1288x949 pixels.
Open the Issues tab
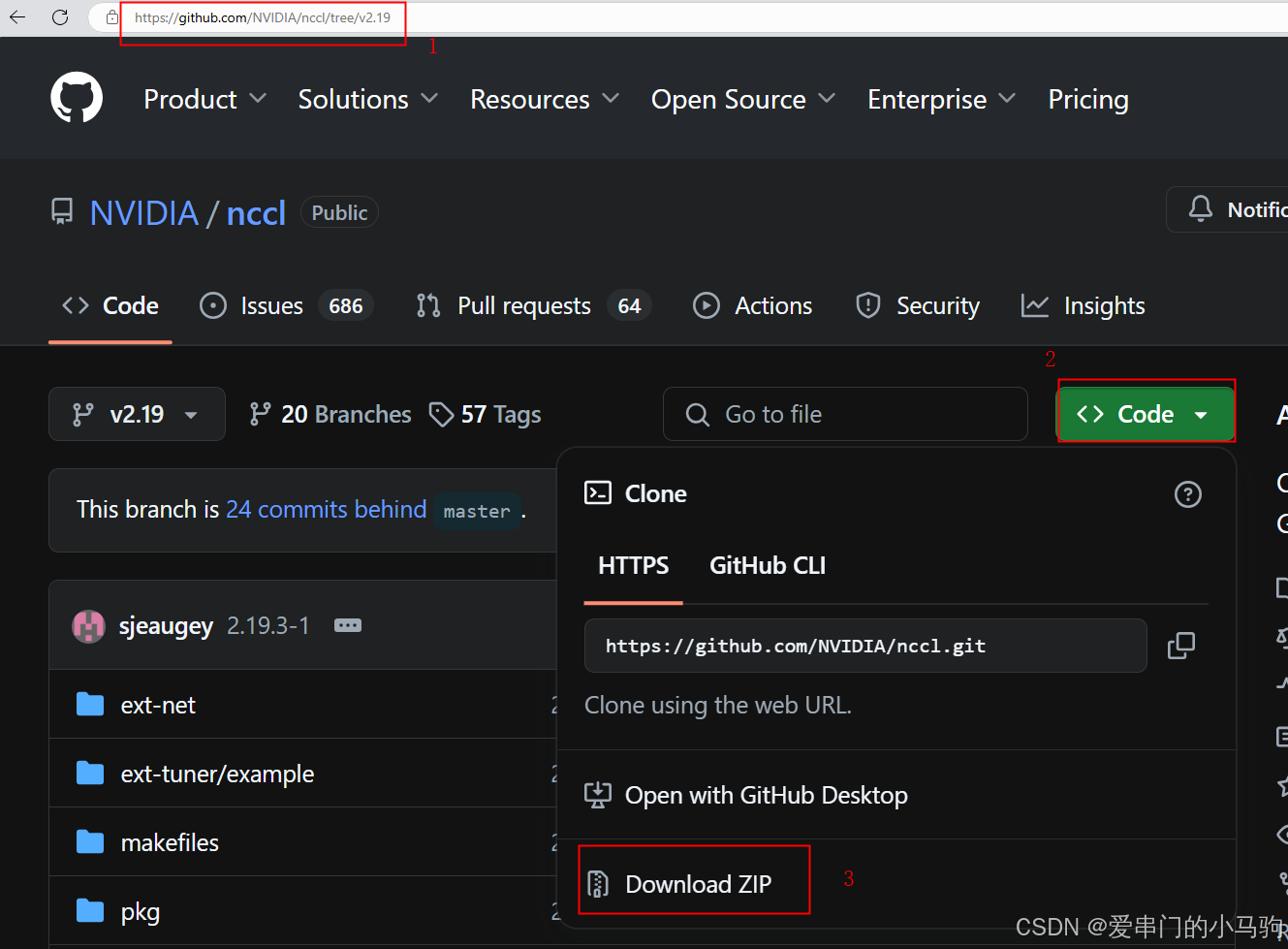(287, 305)
